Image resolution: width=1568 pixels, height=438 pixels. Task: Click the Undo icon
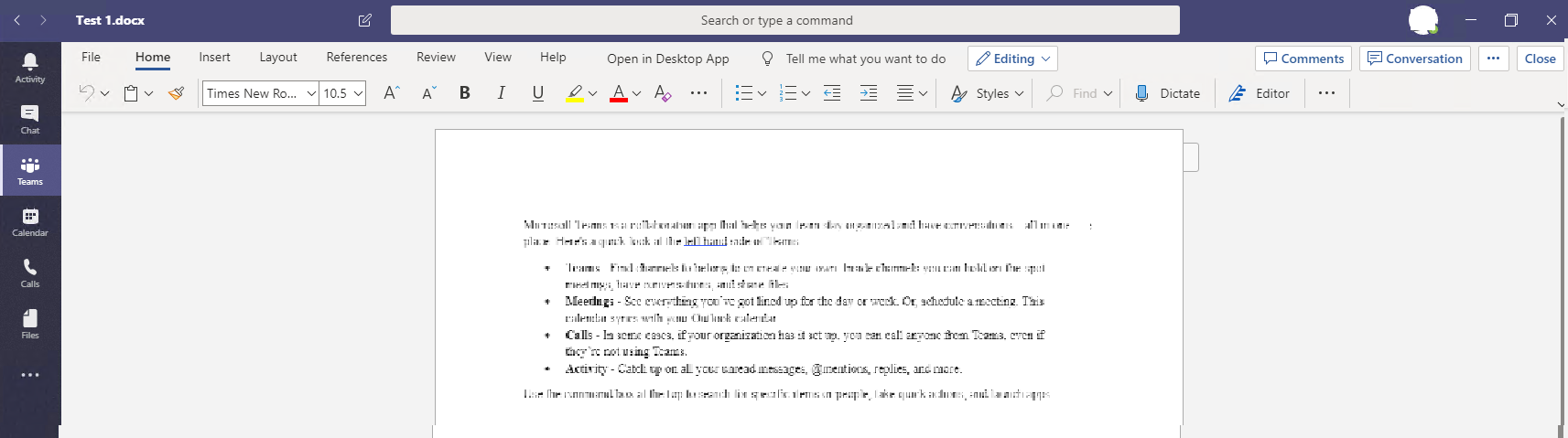tap(86, 93)
